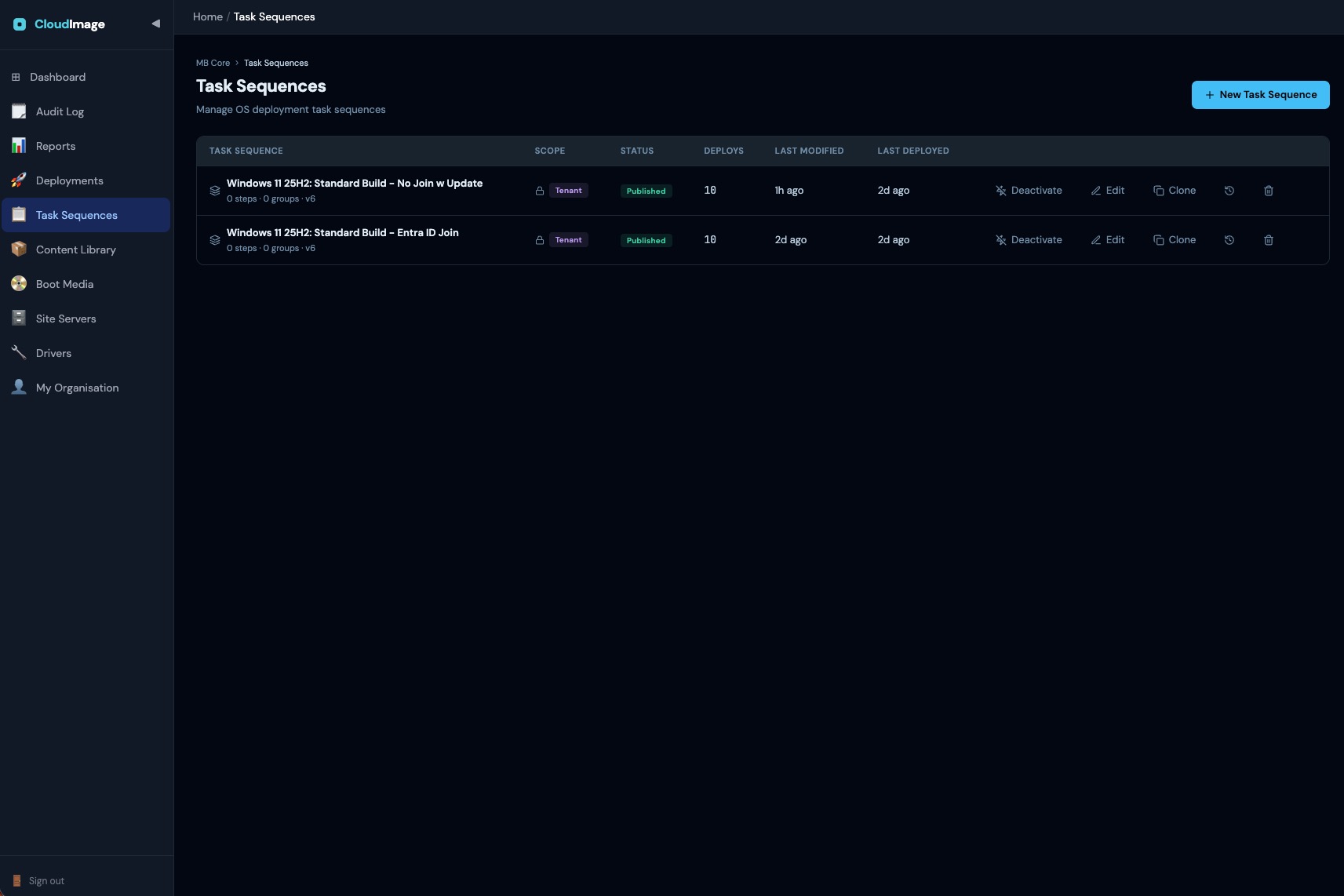
Task: Click Published status of No Join w Update
Action: [x=646, y=191]
